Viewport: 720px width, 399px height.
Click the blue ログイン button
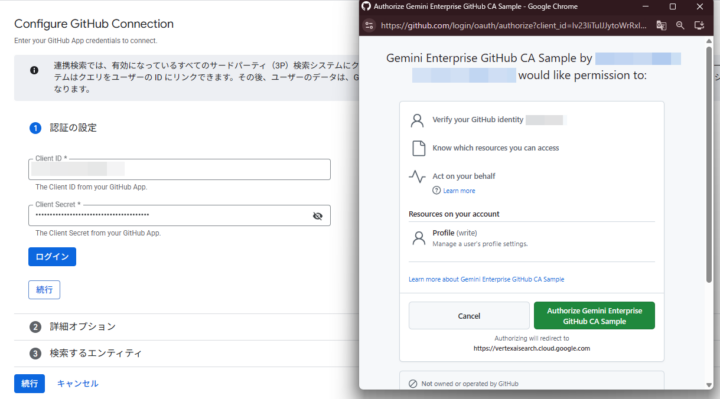tap(52, 257)
